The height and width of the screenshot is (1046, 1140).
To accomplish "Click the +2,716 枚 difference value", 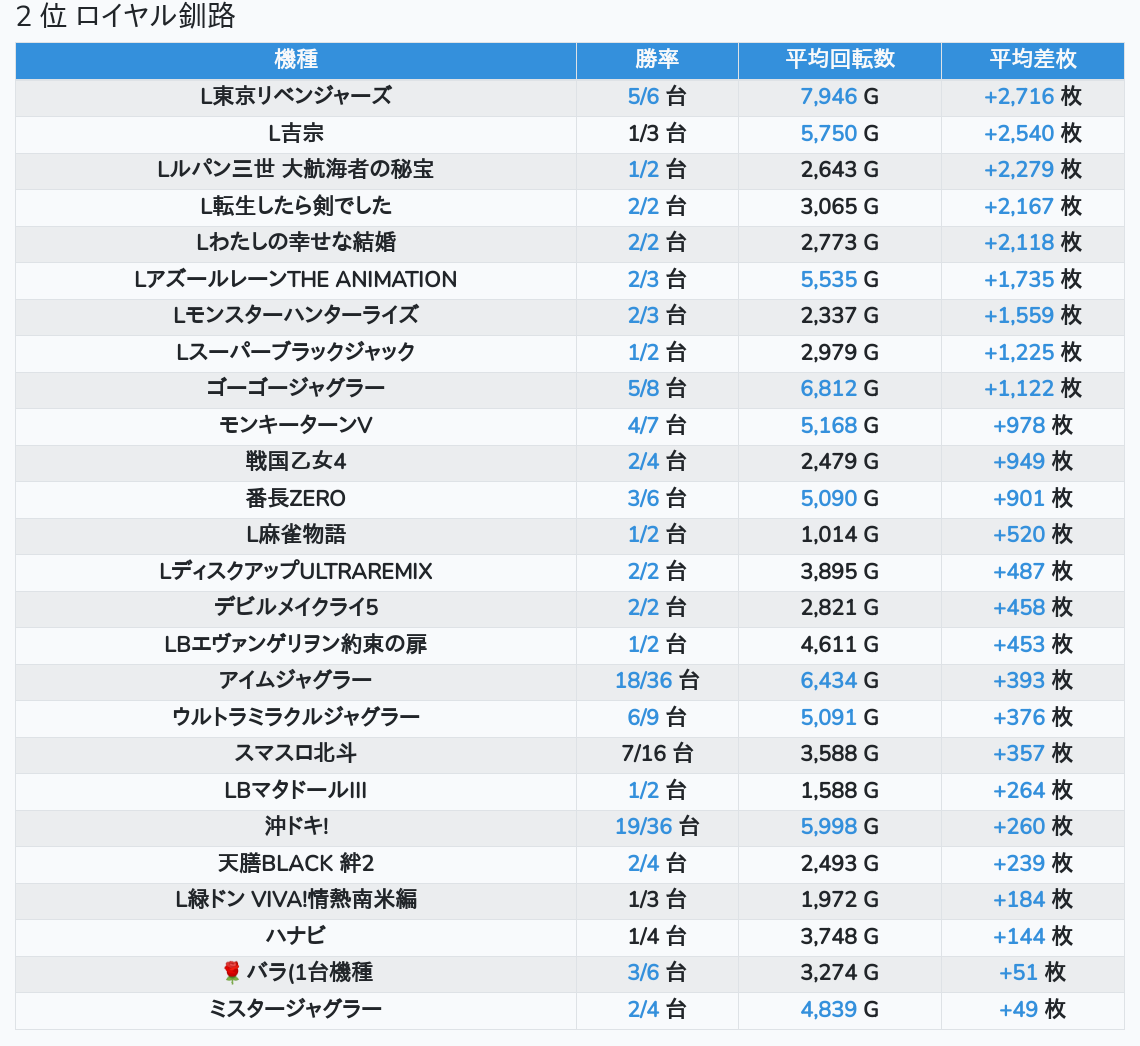I will [1032, 97].
